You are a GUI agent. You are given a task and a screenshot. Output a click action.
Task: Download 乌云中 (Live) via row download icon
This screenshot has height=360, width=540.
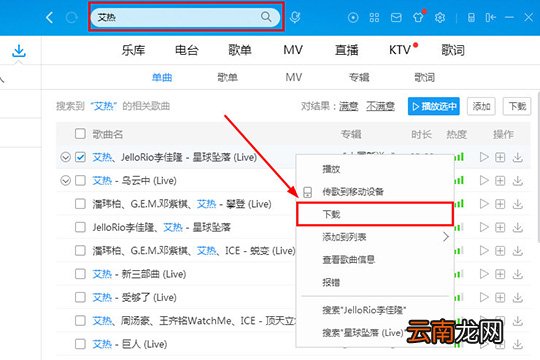pyautogui.click(x=517, y=181)
